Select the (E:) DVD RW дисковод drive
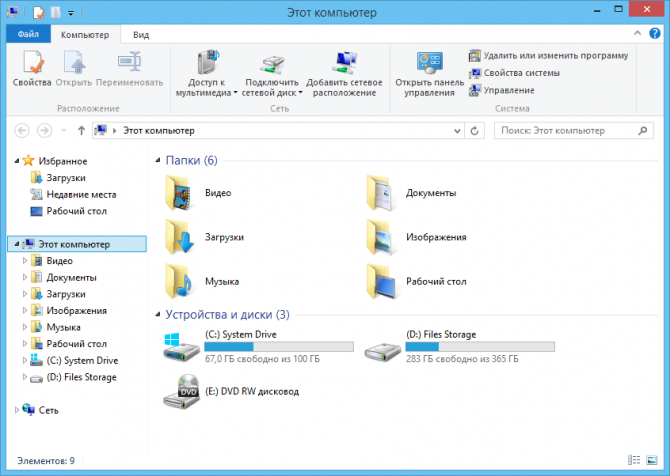The image size is (670, 476). point(181,391)
